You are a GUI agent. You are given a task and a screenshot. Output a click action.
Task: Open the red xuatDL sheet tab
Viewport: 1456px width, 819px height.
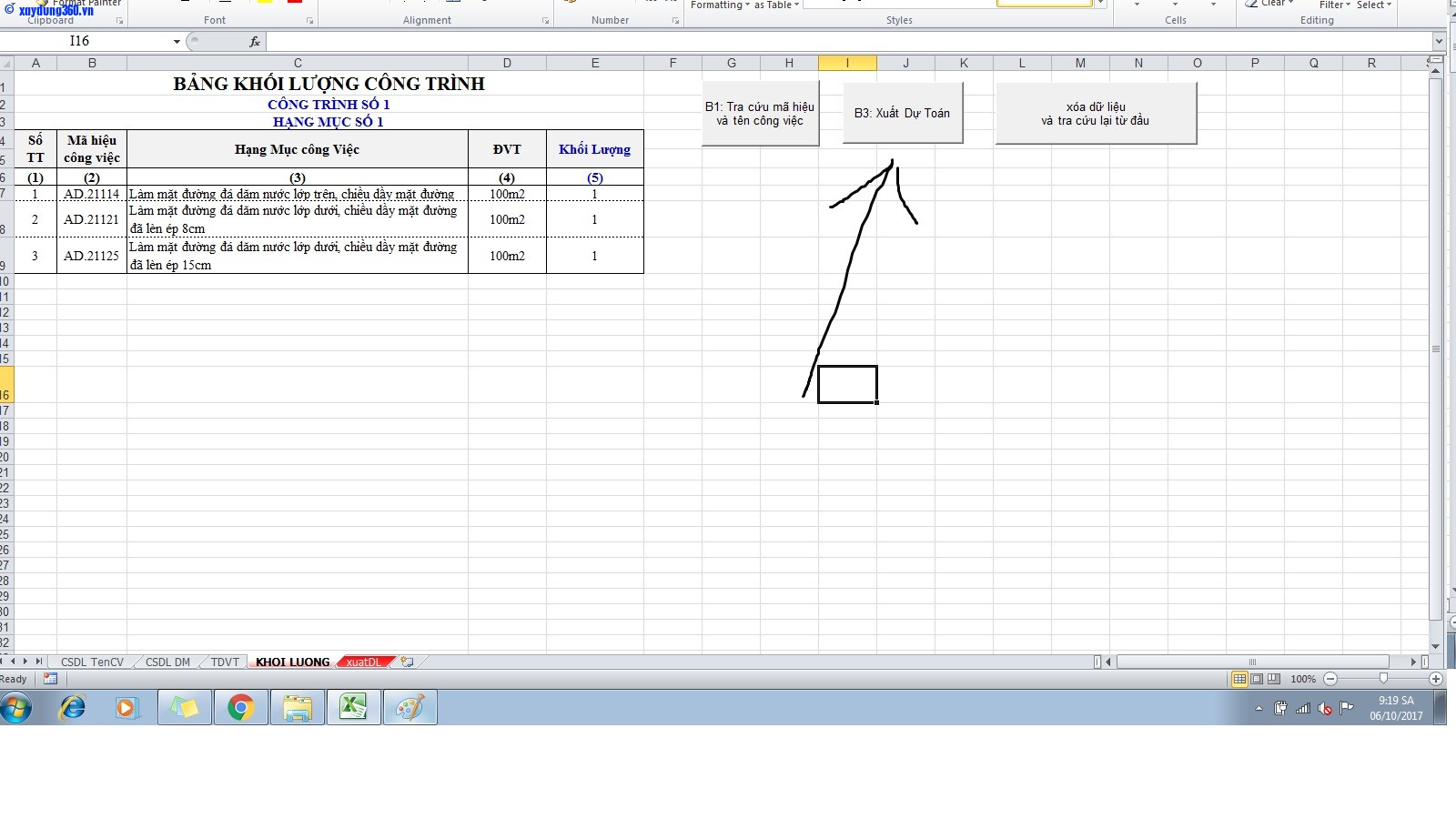tap(364, 662)
